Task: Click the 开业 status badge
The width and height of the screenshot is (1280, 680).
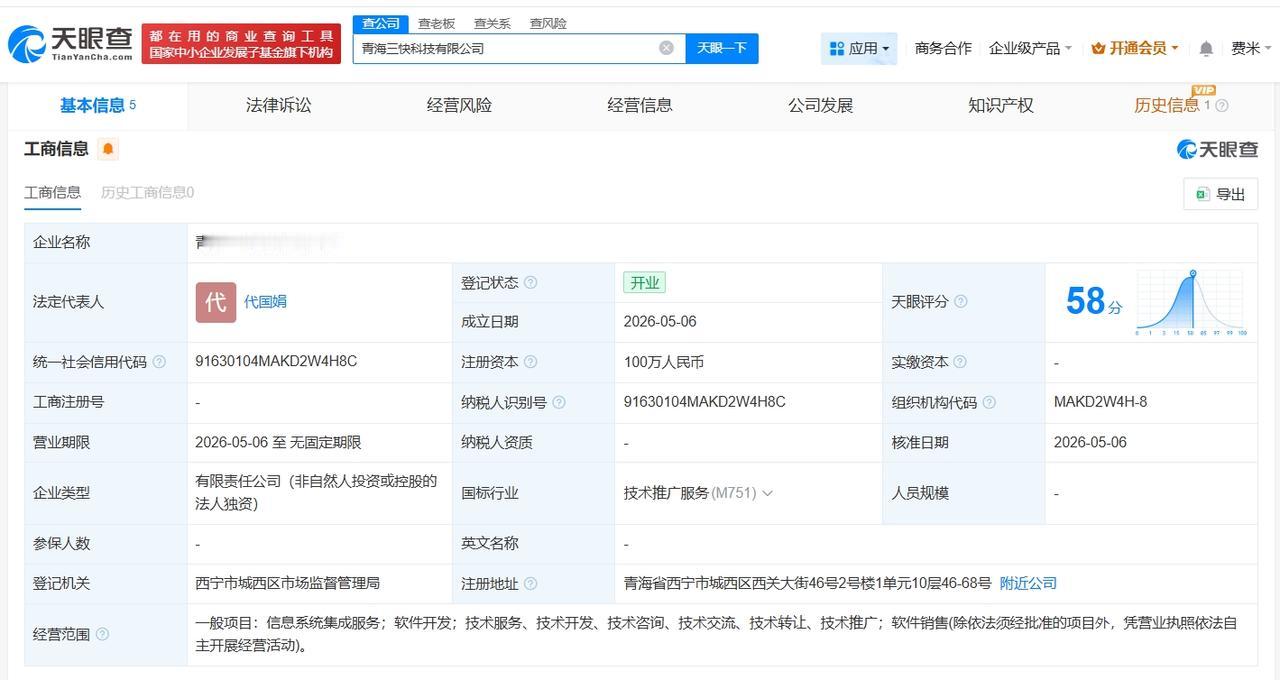Action: pyautogui.click(x=645, y=283)
